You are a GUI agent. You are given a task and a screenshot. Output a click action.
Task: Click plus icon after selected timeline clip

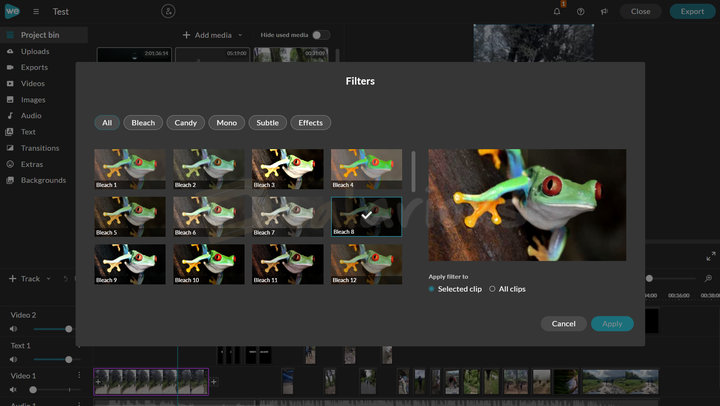point(214,382)
